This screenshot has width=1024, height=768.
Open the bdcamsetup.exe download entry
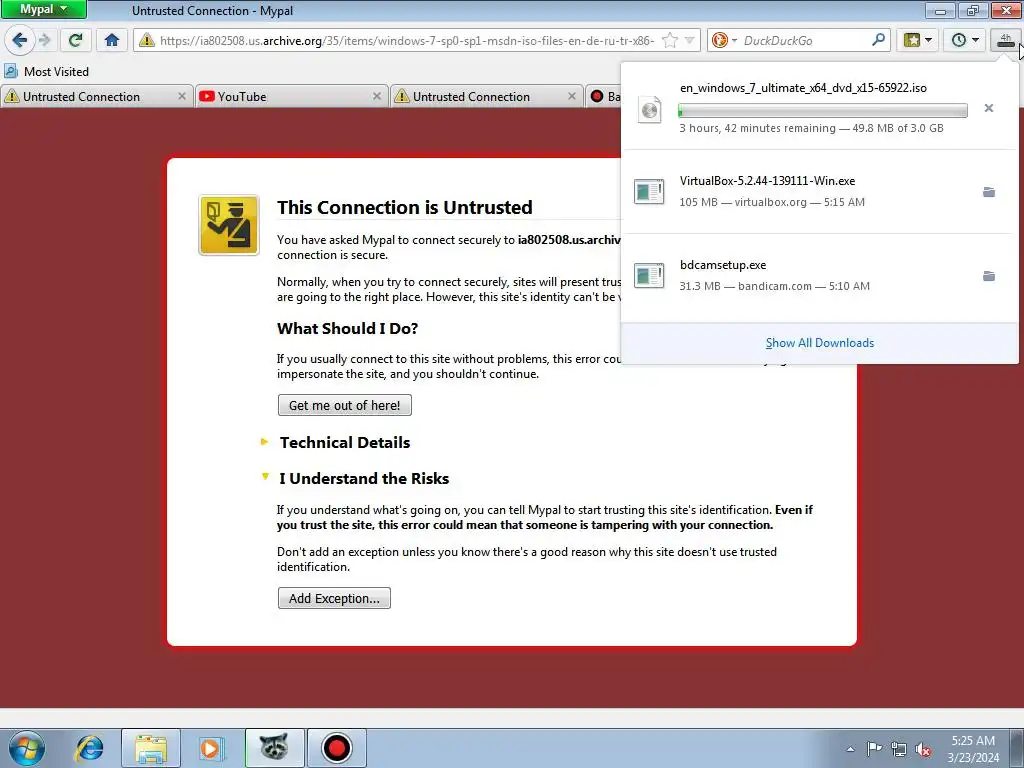point(820,276)
